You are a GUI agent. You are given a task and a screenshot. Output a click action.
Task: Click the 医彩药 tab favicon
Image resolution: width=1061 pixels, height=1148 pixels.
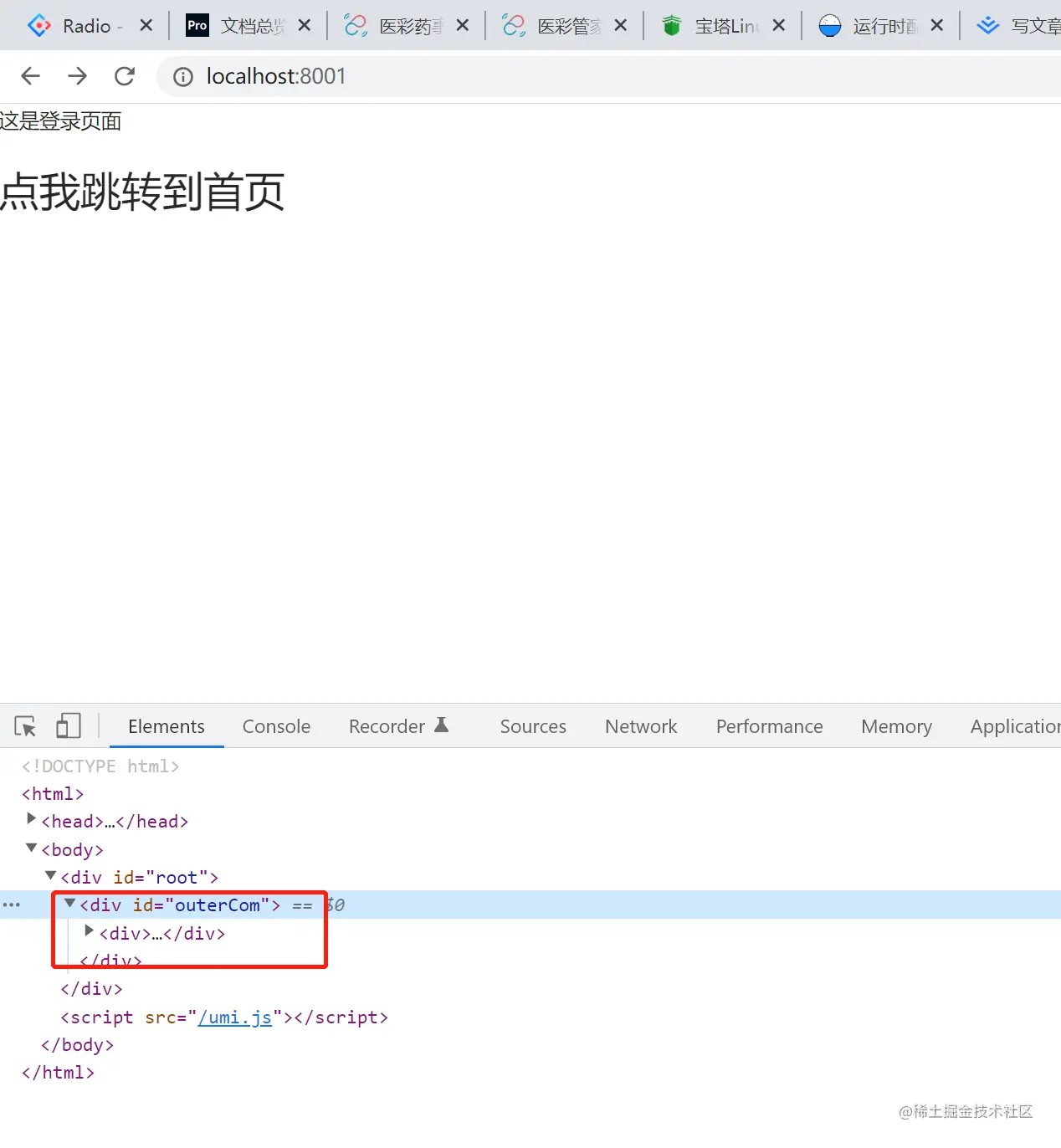(356, 26)
